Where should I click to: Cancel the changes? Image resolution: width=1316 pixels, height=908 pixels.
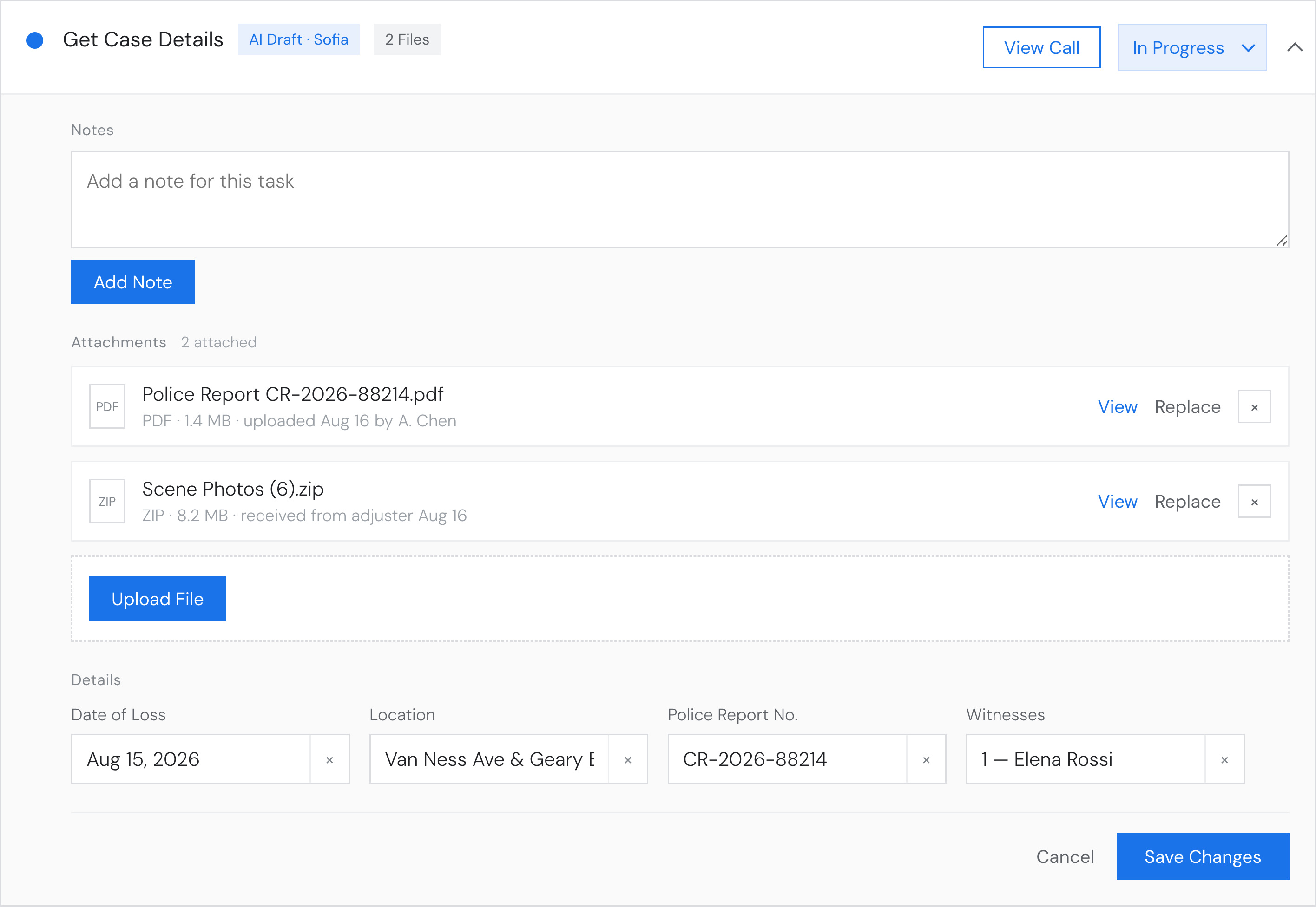point(1065,857)
